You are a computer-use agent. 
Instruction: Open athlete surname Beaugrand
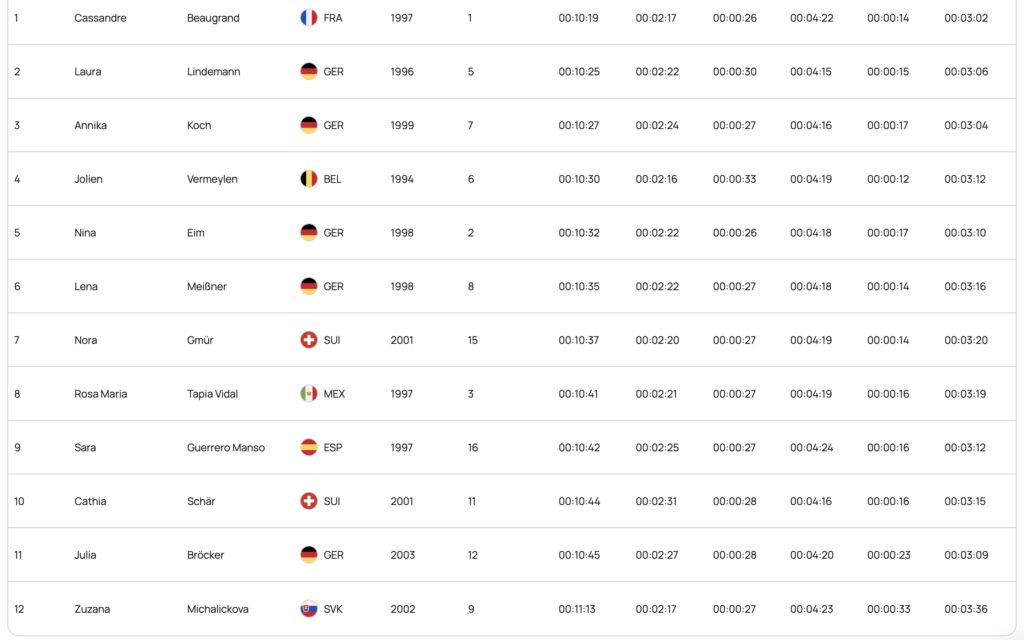pyautogui.click(x=213, y=18)
